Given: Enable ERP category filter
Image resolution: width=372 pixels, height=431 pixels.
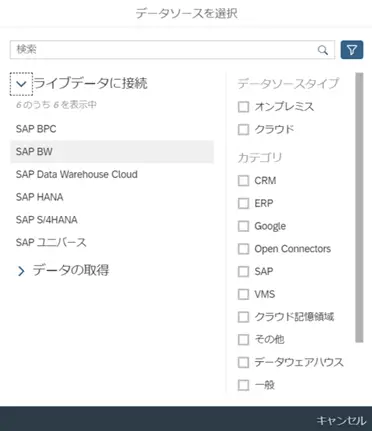Looking at the screenshot, I should point(243,203).
